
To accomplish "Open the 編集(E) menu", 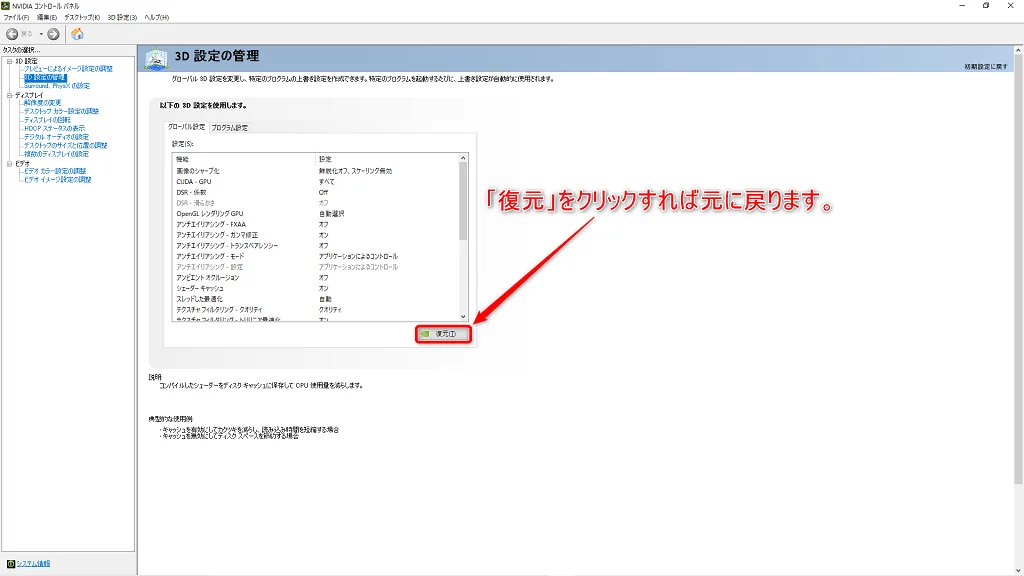I will point(46,18).
